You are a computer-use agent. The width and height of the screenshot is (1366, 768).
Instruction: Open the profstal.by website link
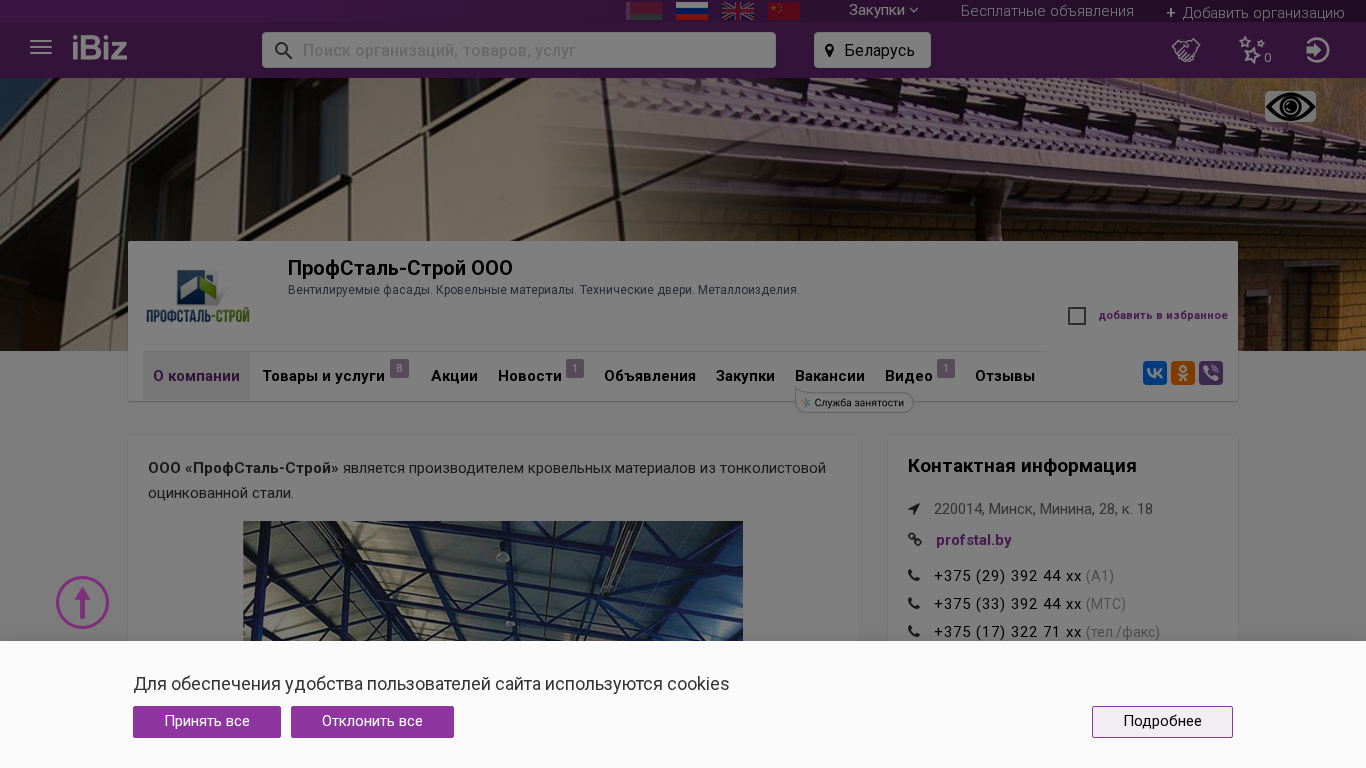click(x=973, y=540)
